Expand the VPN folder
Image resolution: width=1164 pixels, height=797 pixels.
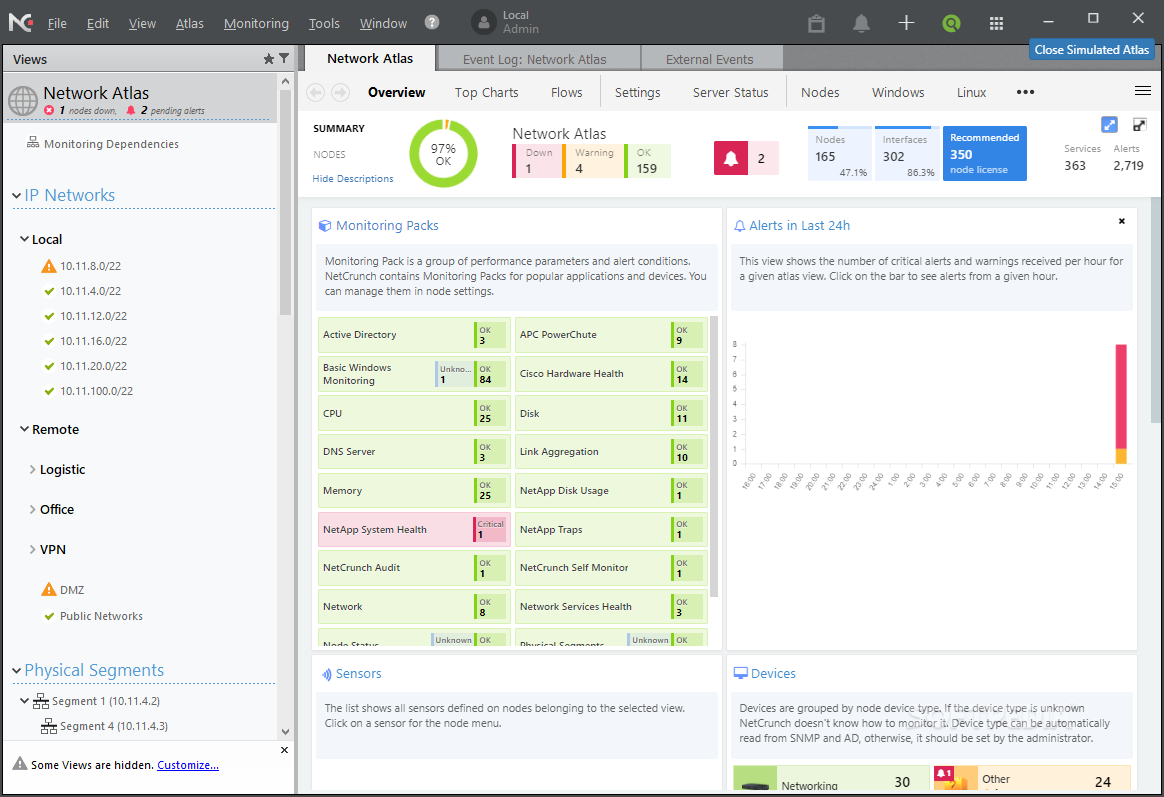(x=33, y=549)
